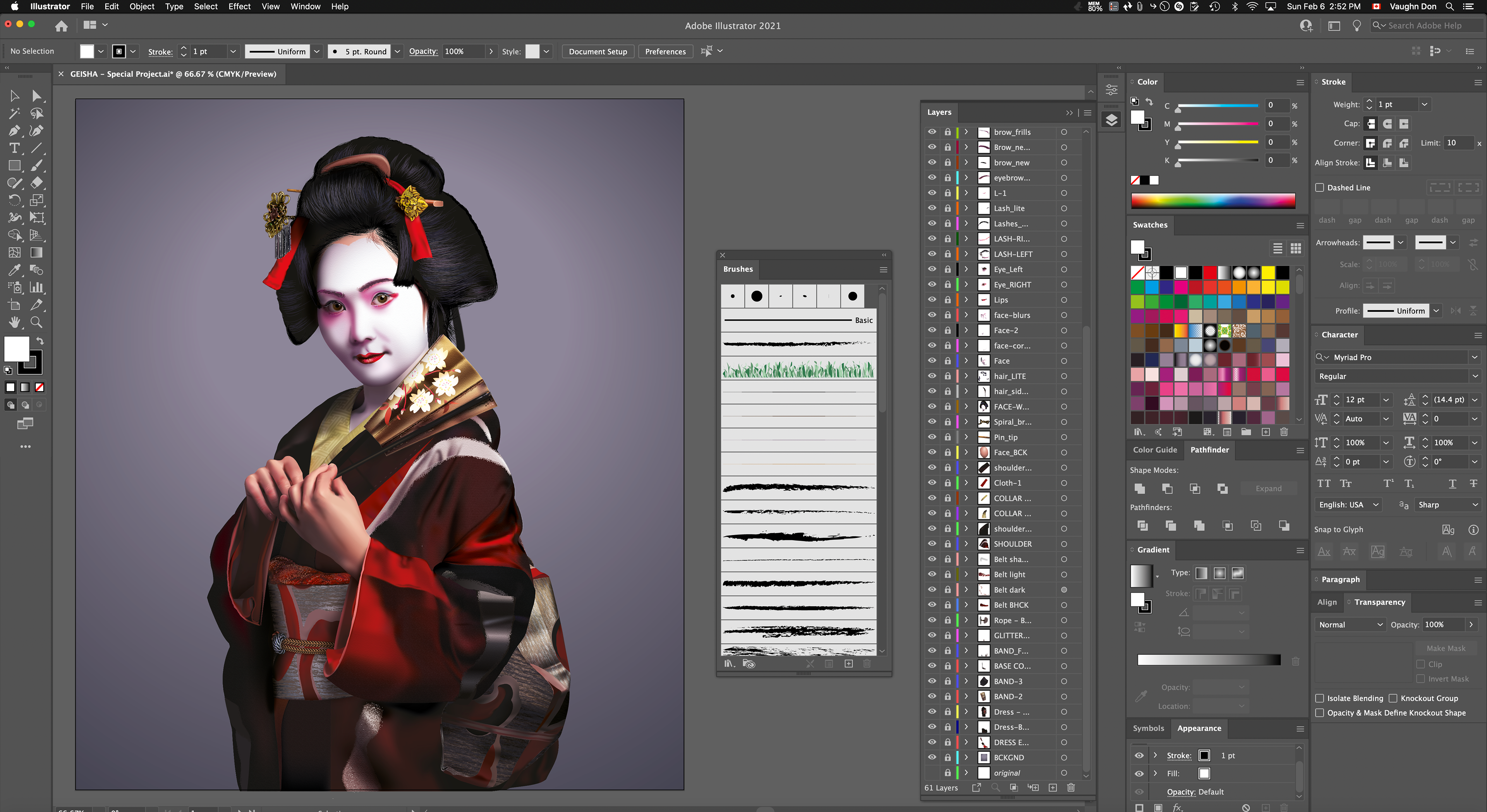Select the Scale tool
1487x812 pixels.
point(36,200)
